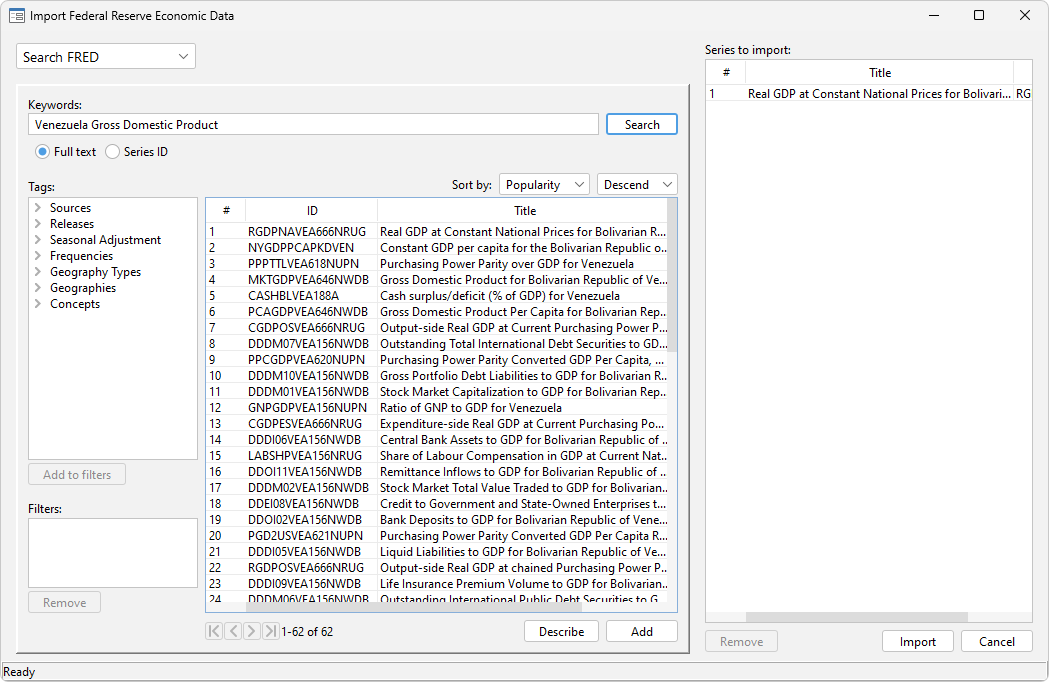
Task: Go to previous results page
Action: [233, 631]
